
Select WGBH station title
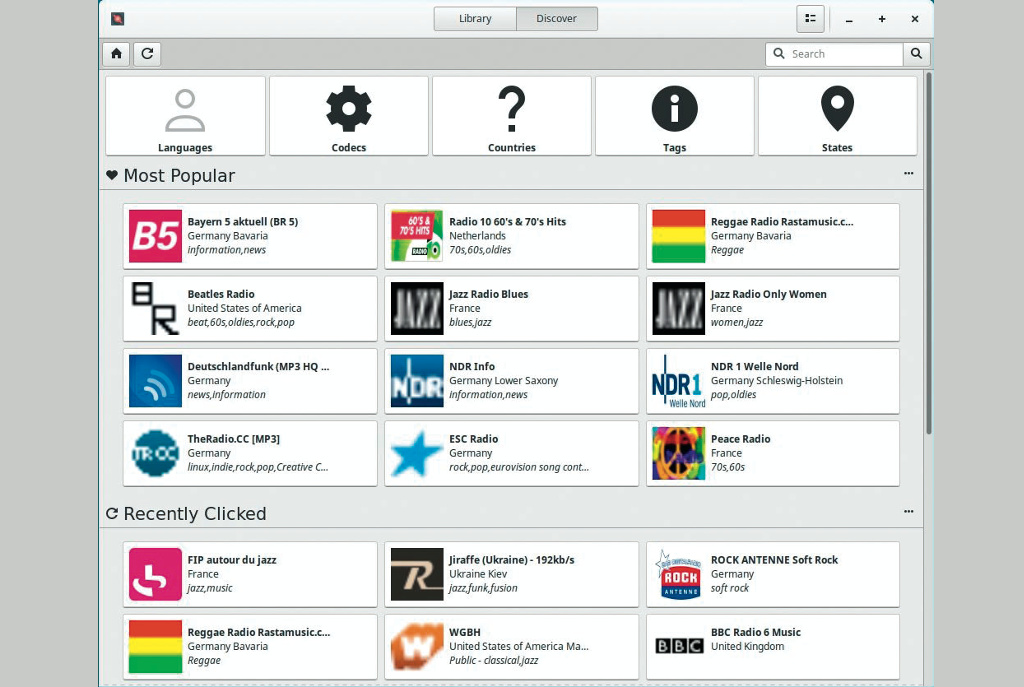coord(465,633)
